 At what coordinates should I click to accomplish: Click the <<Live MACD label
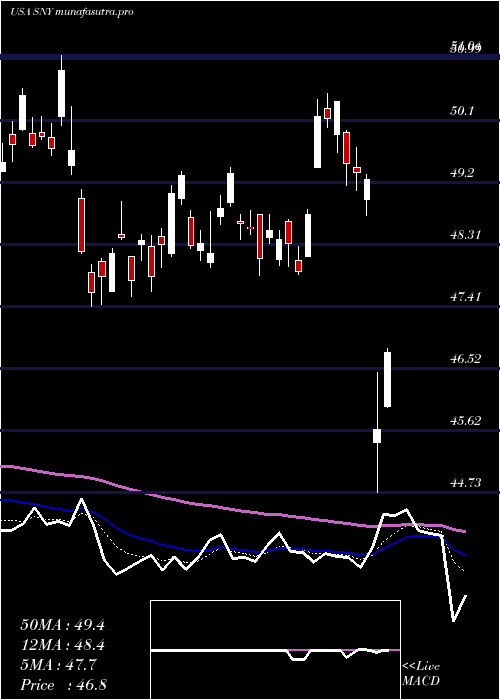click(x=421, y=674)
